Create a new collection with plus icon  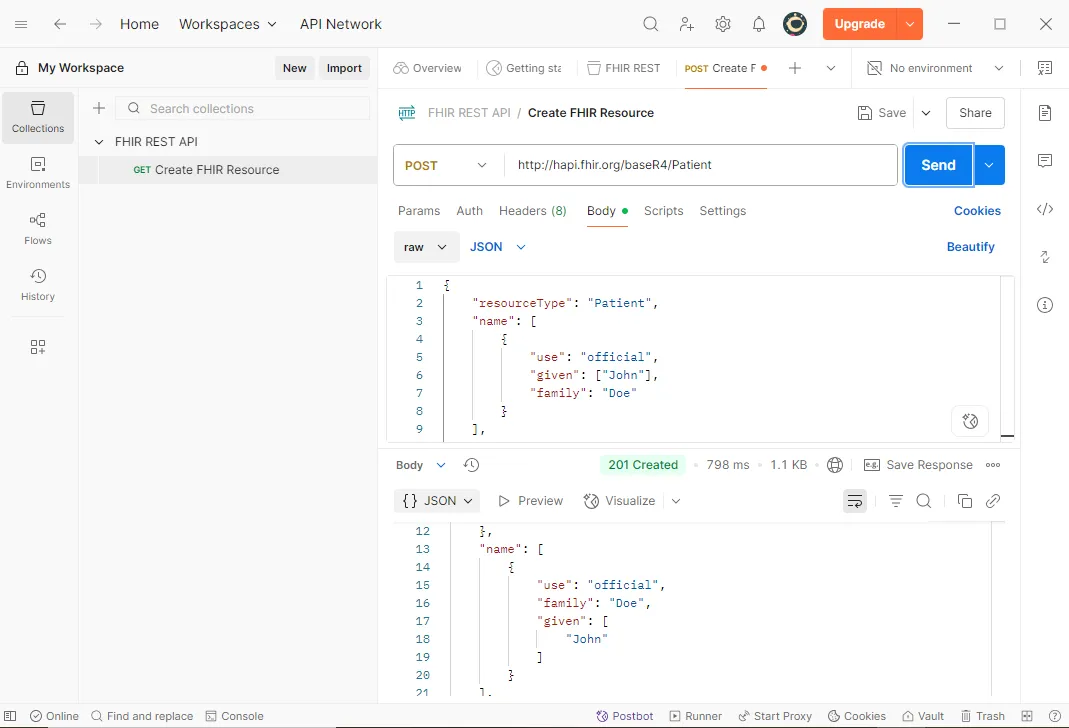(99, 108)
